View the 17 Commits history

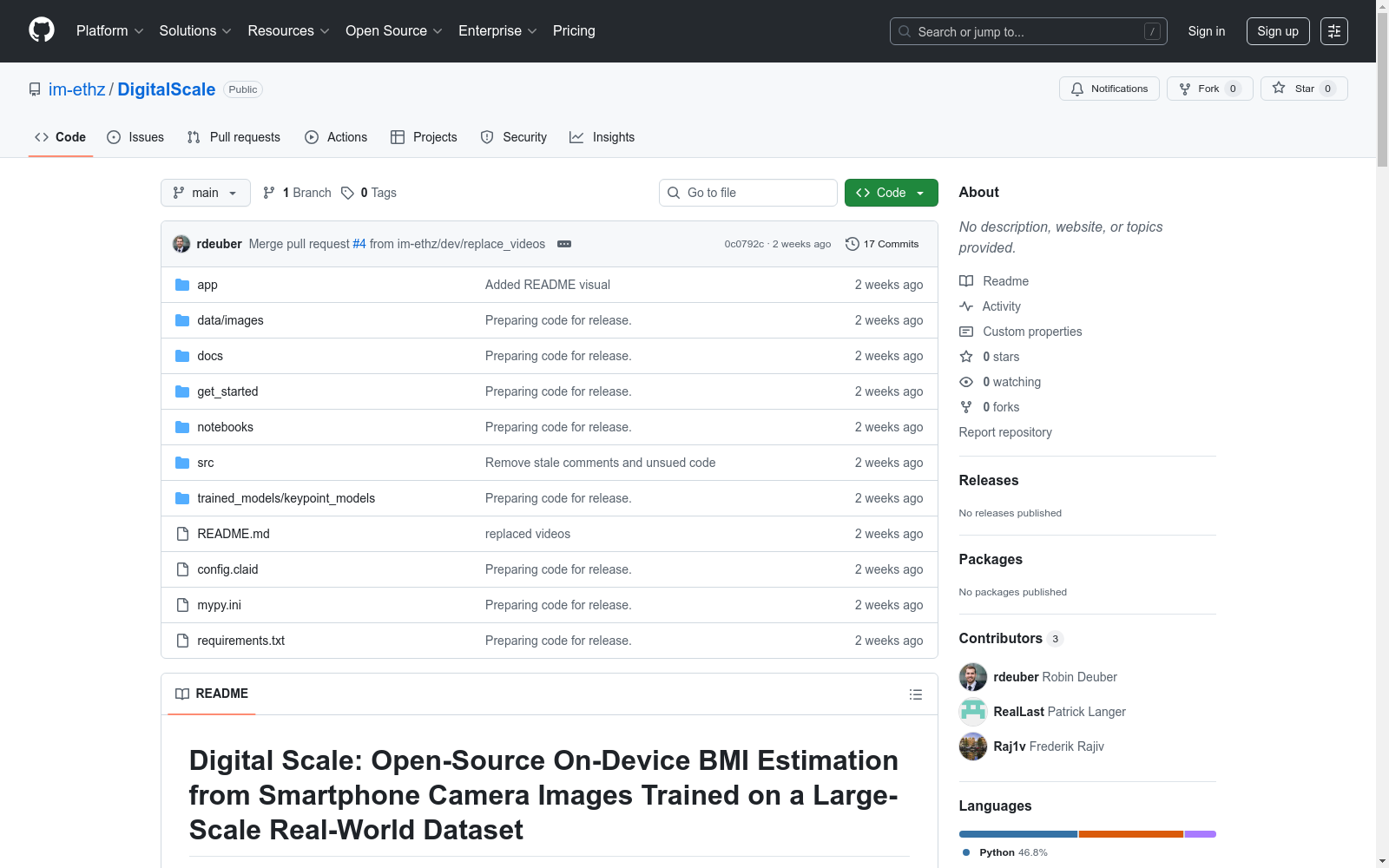(x=882, y=244)
